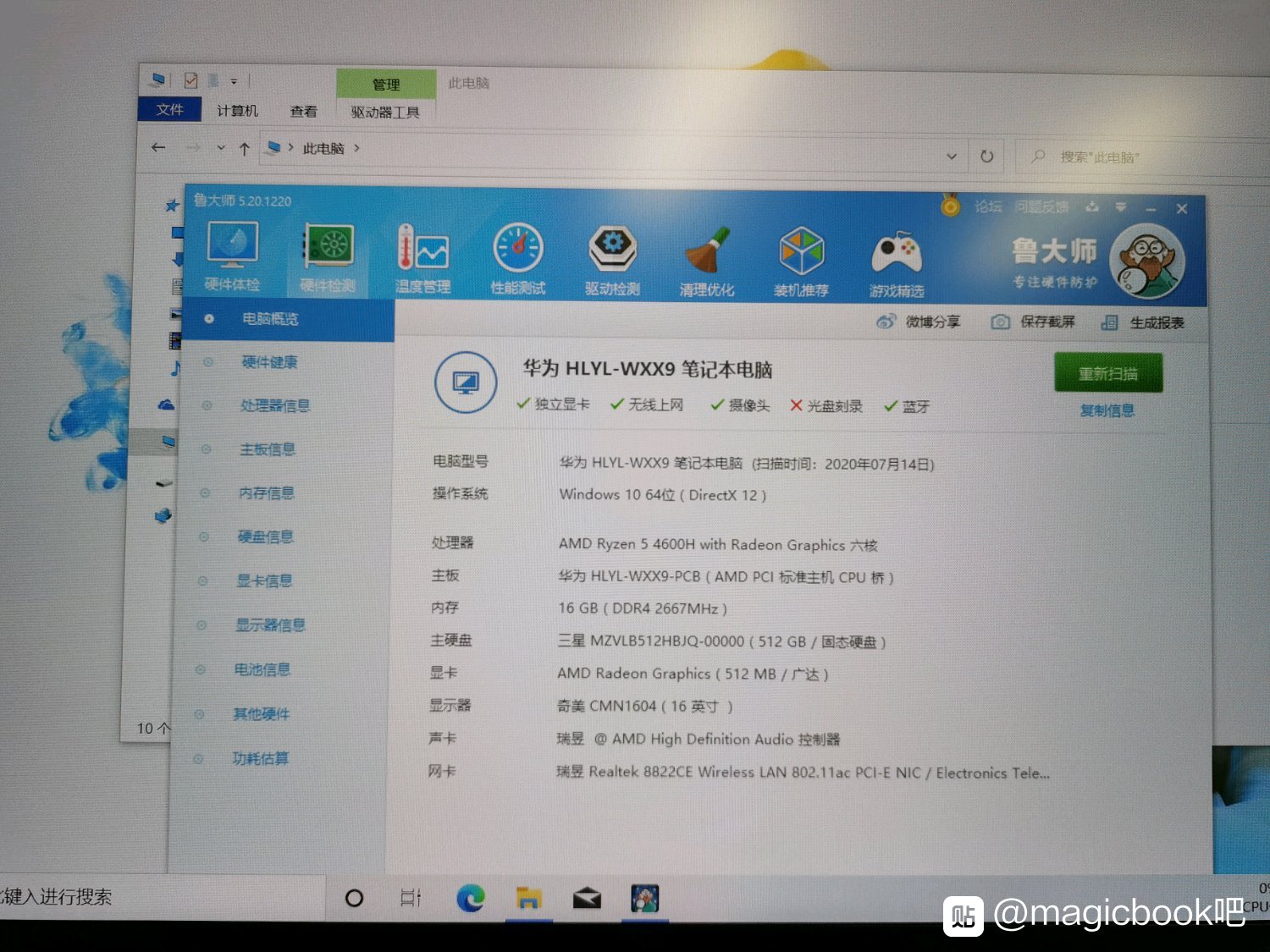
Task: Click the 复制信息 link
Action: [1107, 410]
